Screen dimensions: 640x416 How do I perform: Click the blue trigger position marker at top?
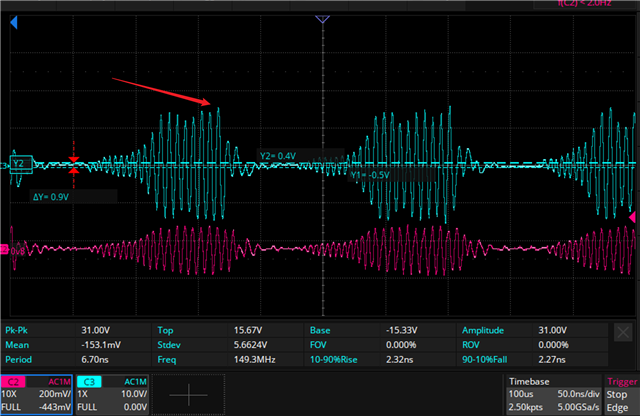point(322,19)
